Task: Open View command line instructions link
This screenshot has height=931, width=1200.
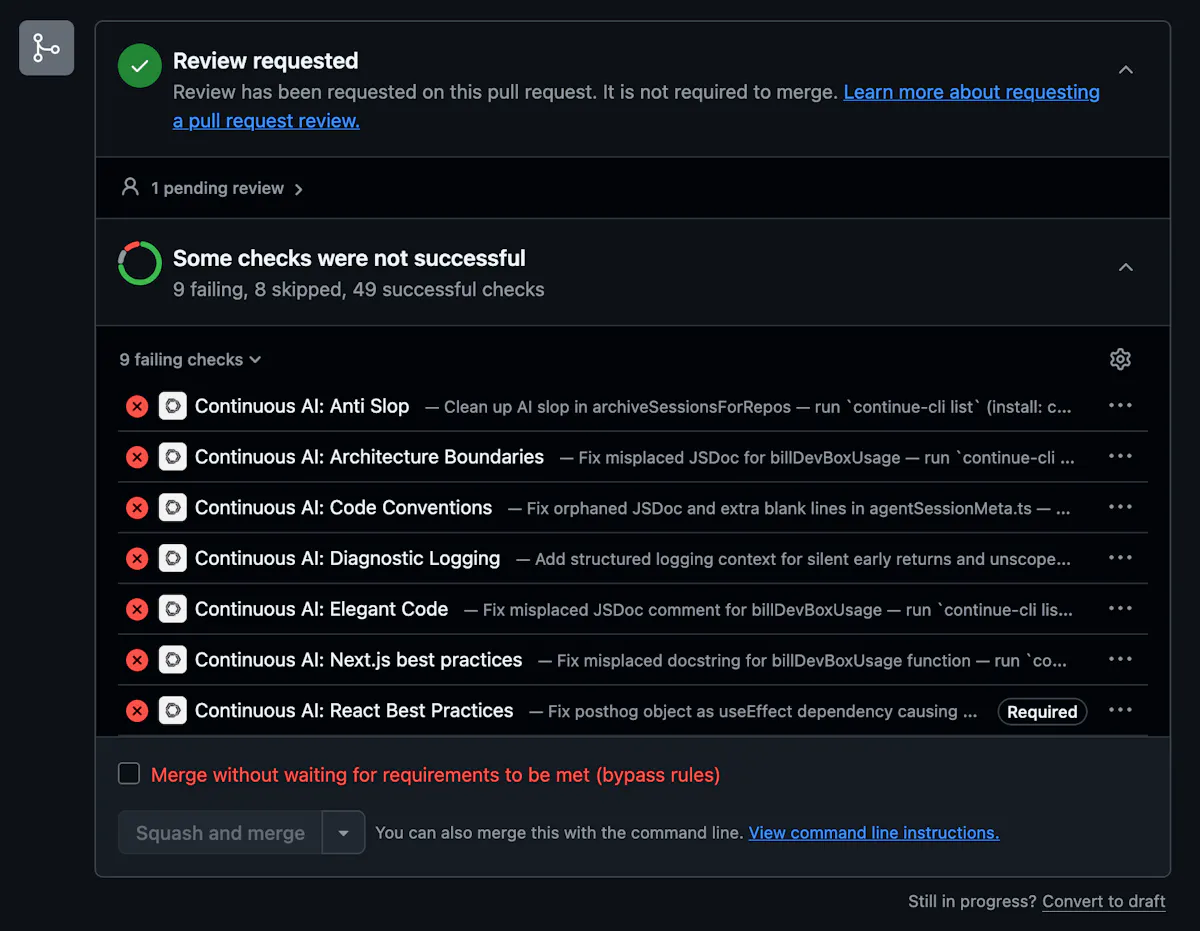Action: coord(874,833)
